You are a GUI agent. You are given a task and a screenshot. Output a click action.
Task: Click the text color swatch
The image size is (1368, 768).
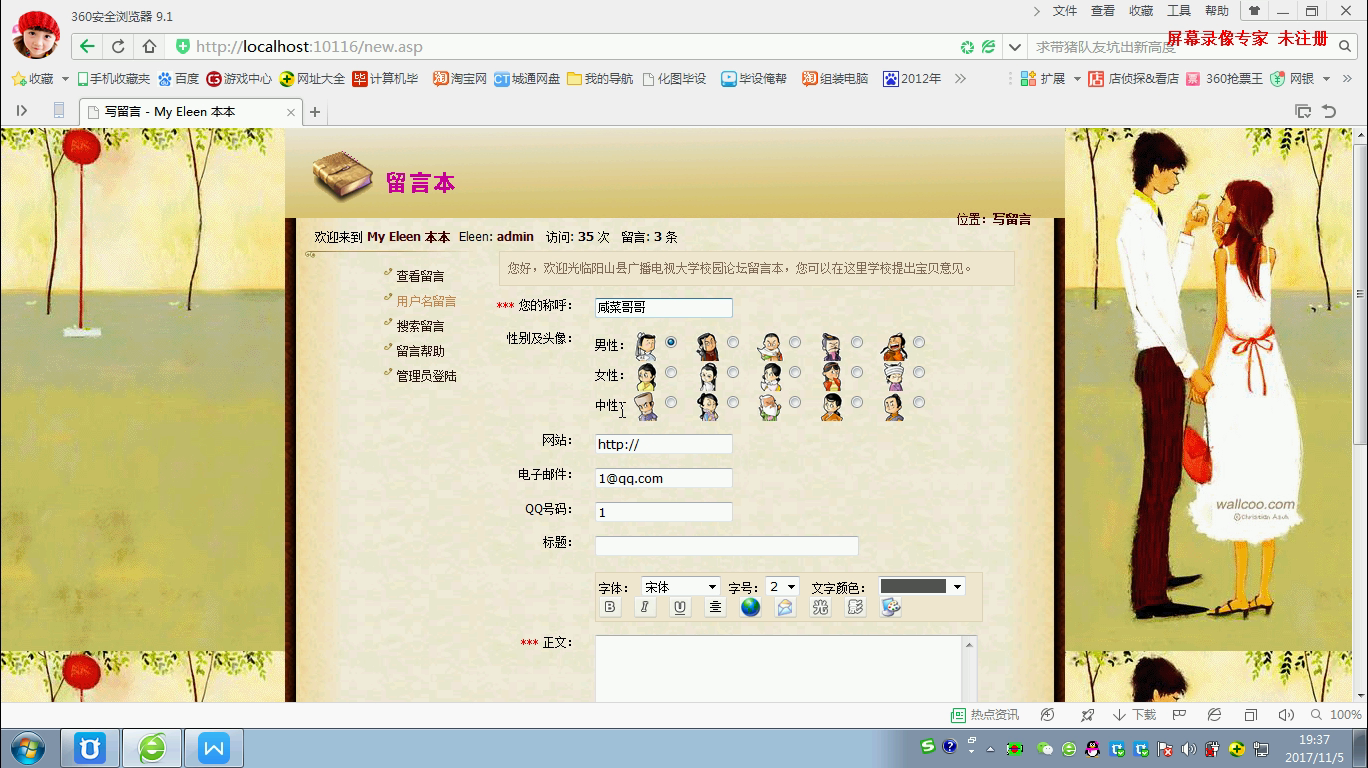(913, 587)
